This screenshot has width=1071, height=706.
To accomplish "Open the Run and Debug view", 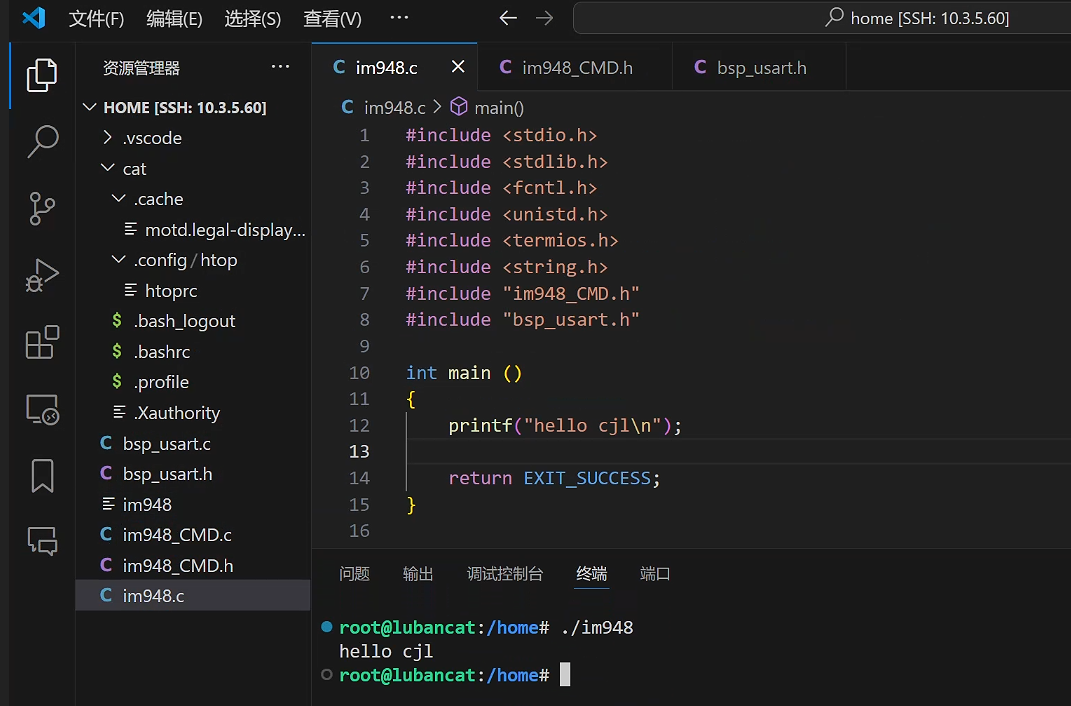I will pyautogui.click(x=41, y=275).
